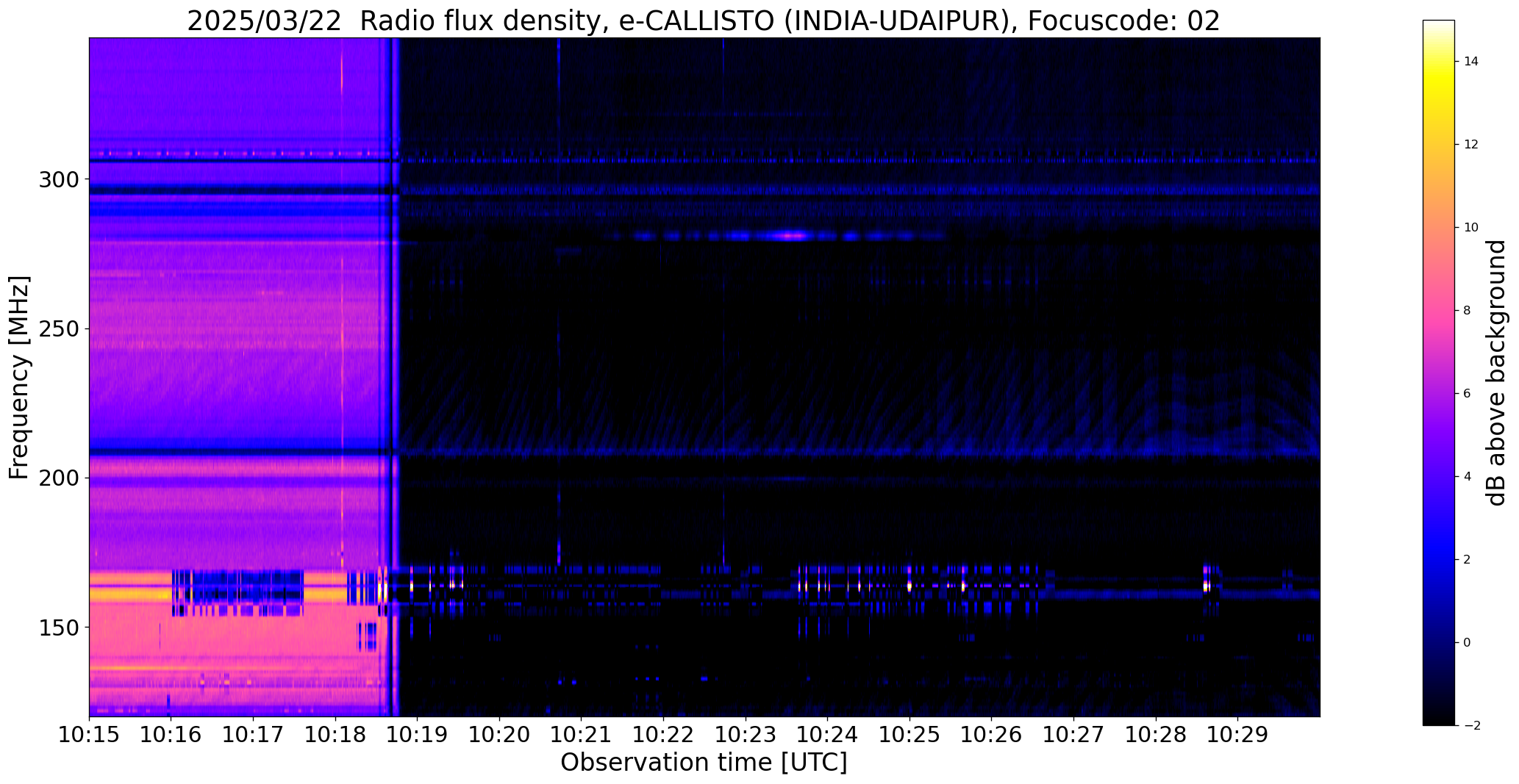This screenshot has width=1519, height=784.
Task: Click the 10:29 time tick label
Action: click(1238, 734)
